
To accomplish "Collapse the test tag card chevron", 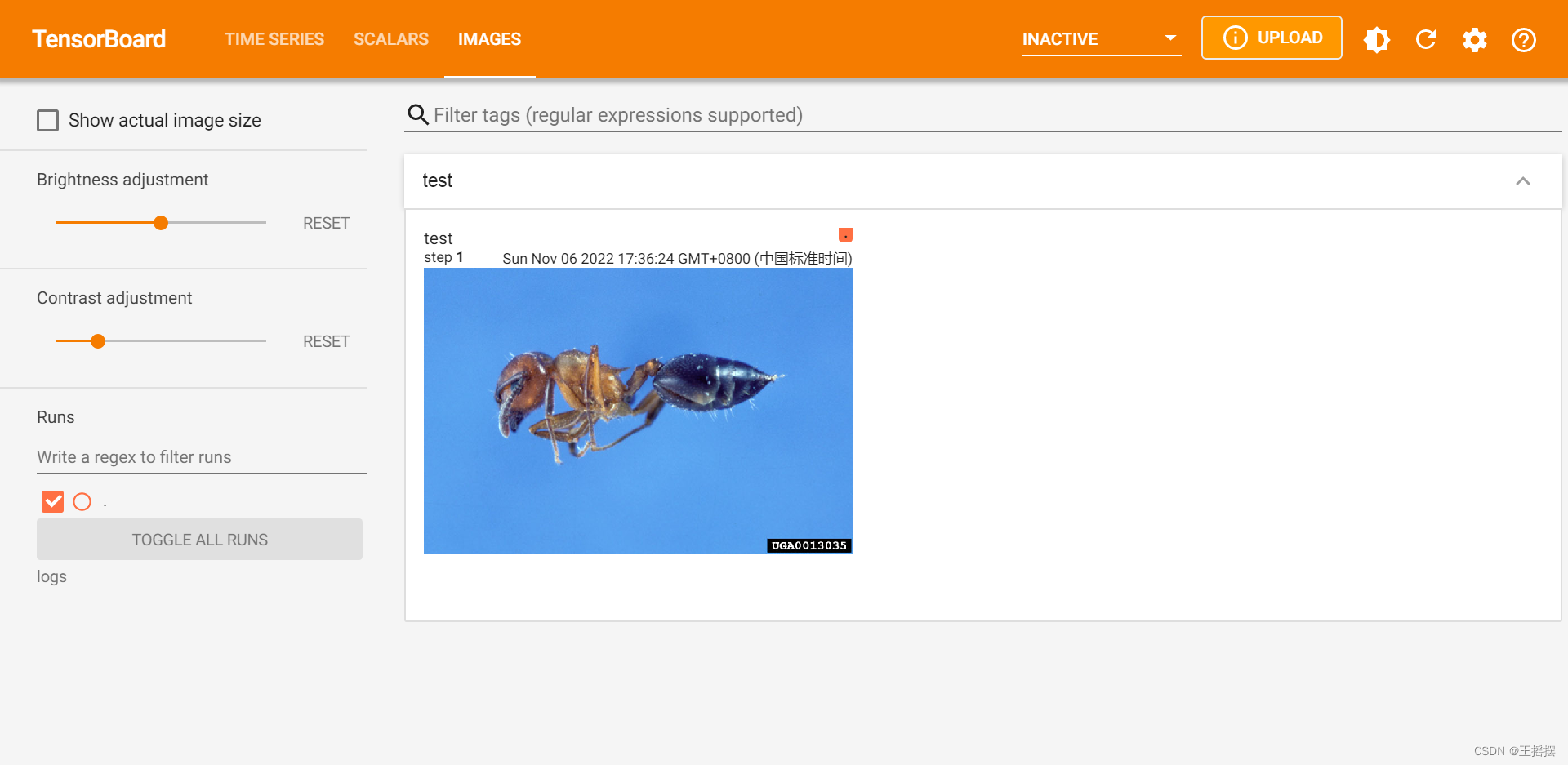I will pyautogui.click(x=1523, y=180).
